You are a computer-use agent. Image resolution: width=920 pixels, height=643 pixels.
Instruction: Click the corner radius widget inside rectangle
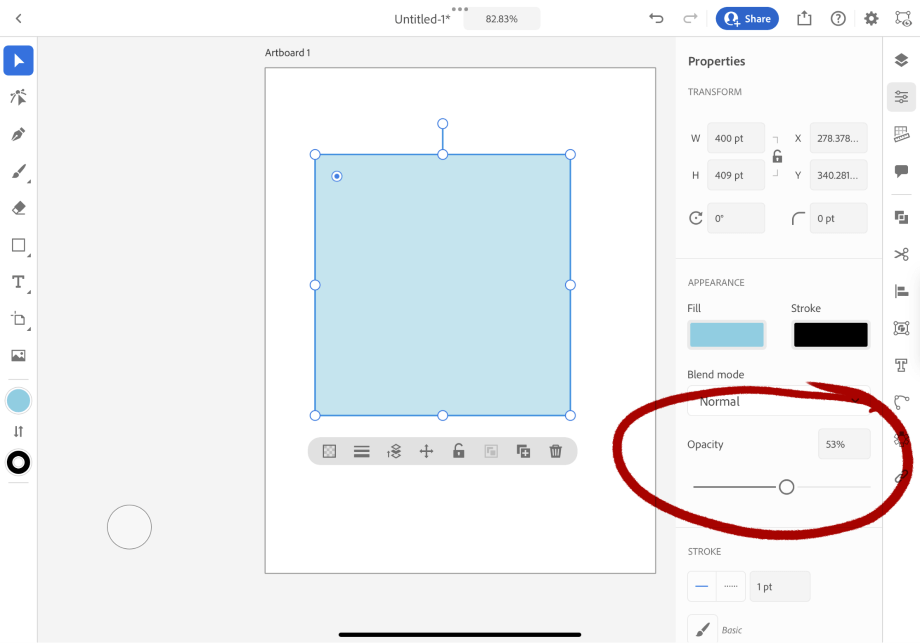coord(337,176)
